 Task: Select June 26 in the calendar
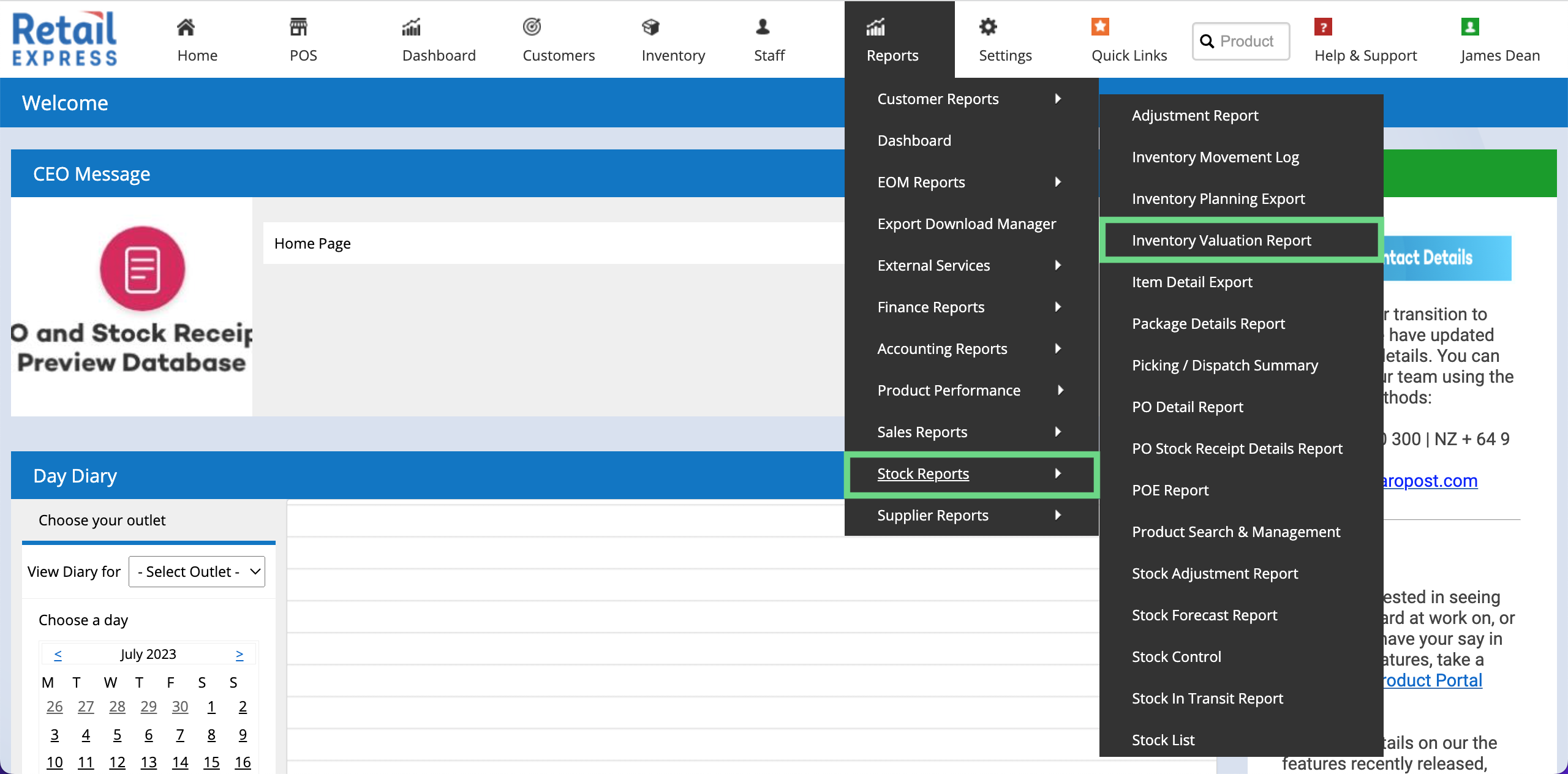pos(55,707)
